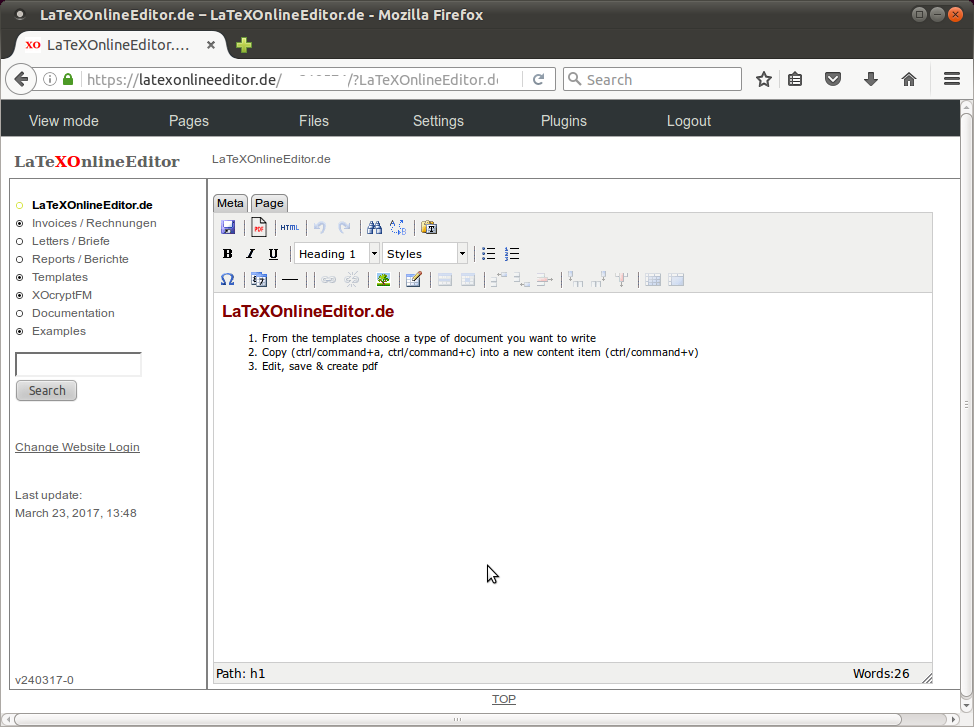Click the insert date/time icon
The width and height of the screenshot is (974, 727).
[259, 280]
